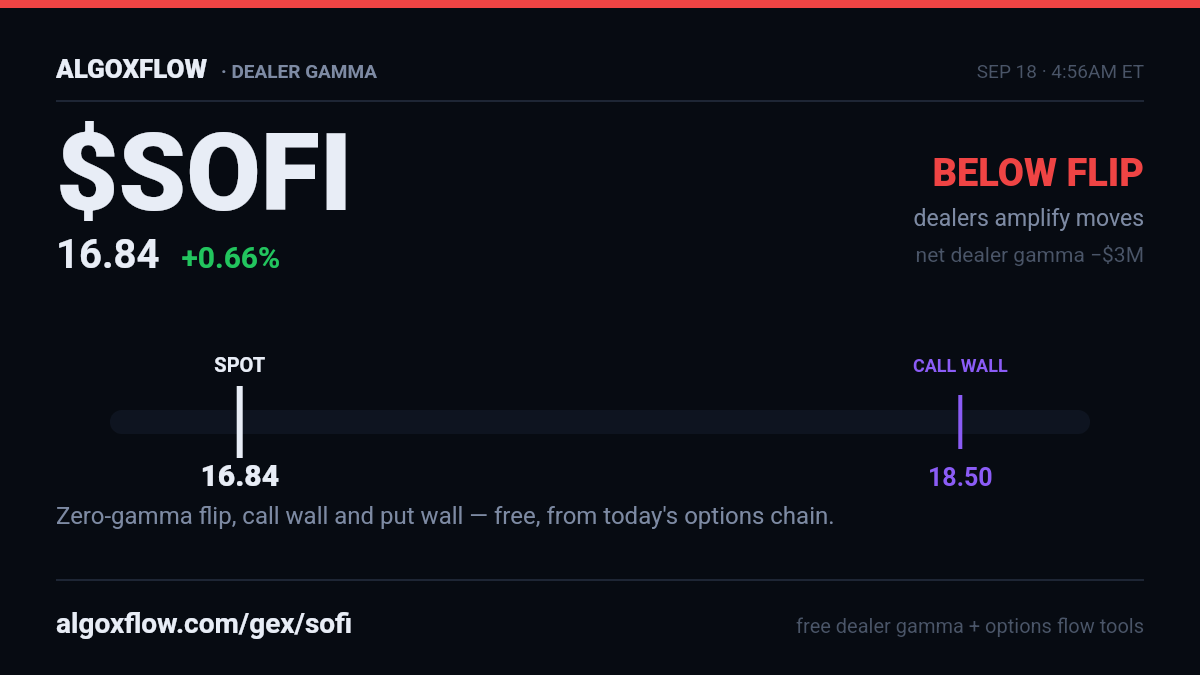This screenshot has height=675, width=1200.
Task: Click the middle of the gamma range bar
Action: point(600,422)
